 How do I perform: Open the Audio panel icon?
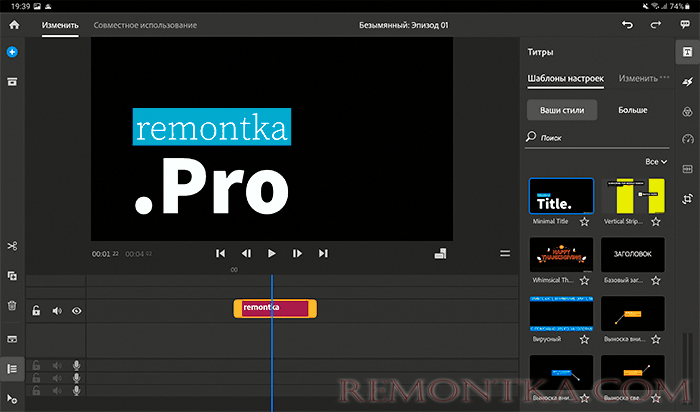tap(688, 169)
